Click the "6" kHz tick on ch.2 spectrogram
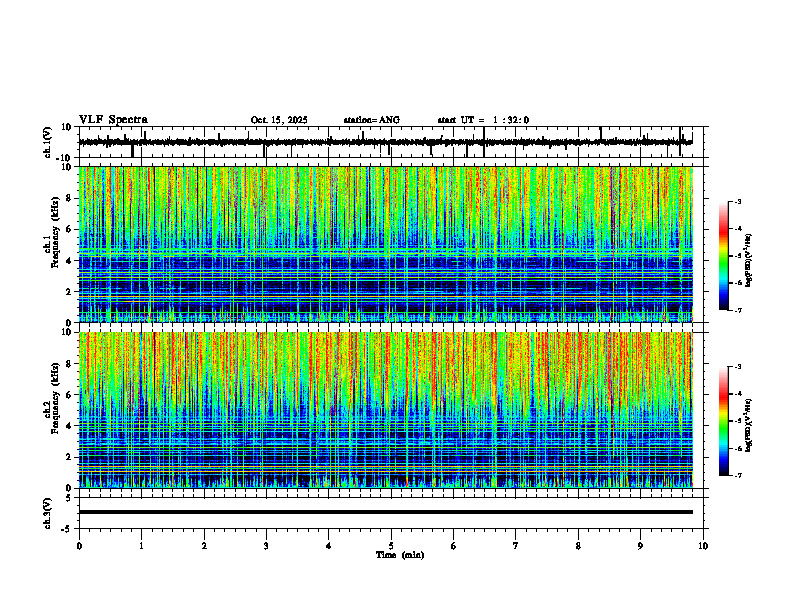The width and height of the screenshot is (792, 612). [x=69, y=394]
